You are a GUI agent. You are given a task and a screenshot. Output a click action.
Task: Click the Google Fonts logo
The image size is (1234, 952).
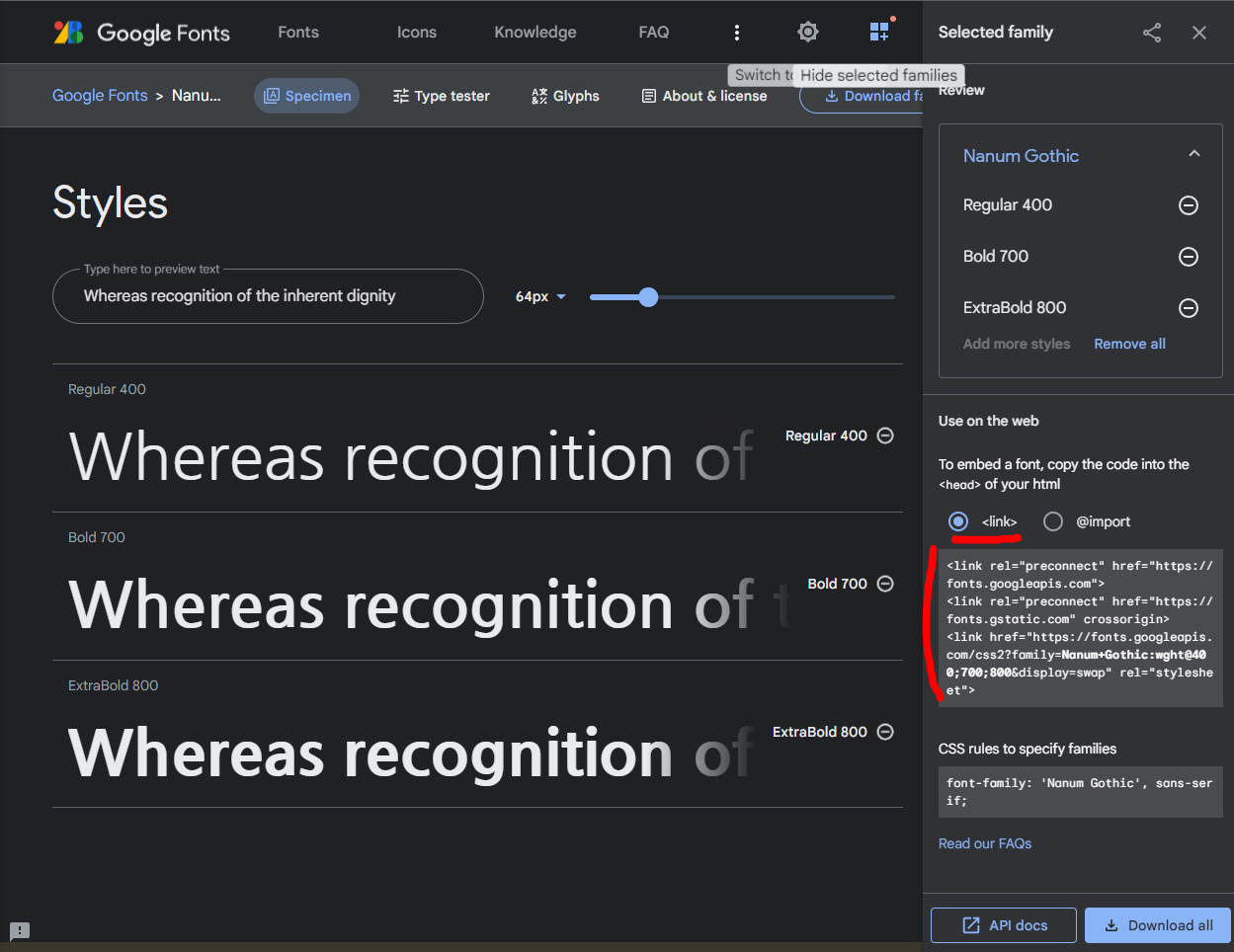[141, 33]
